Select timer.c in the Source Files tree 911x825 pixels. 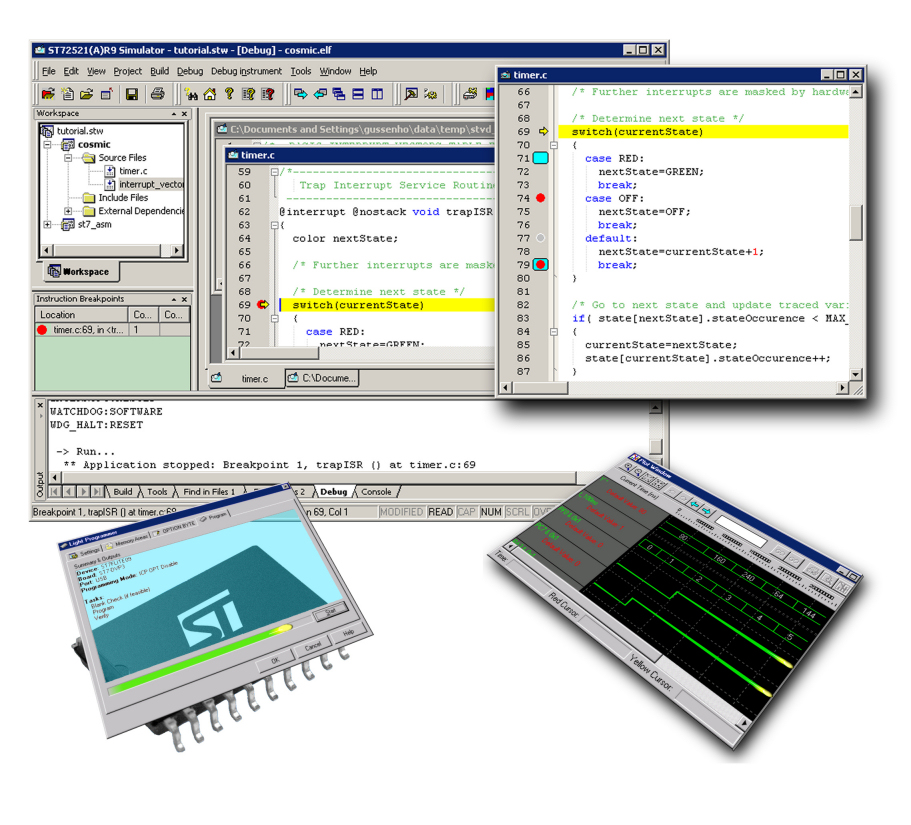[132, 171]
